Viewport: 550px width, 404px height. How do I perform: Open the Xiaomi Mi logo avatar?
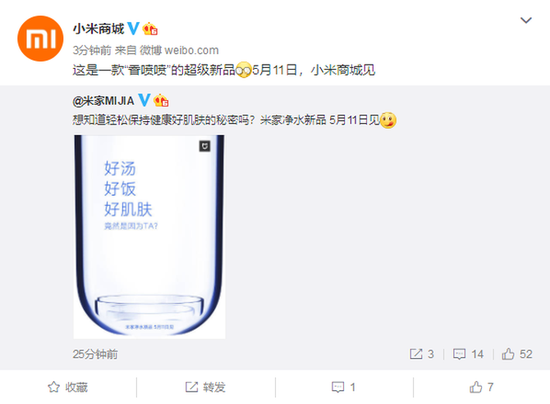coord(40,39)
